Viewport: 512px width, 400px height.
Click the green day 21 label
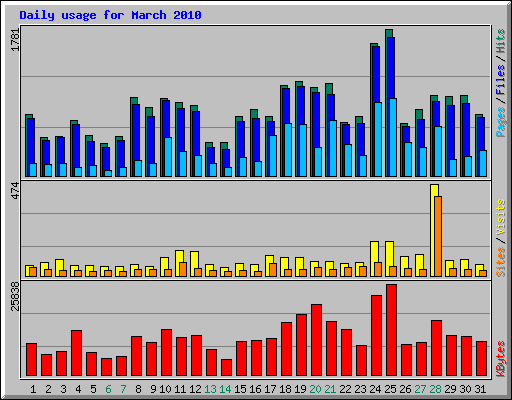tap(330, 389)
